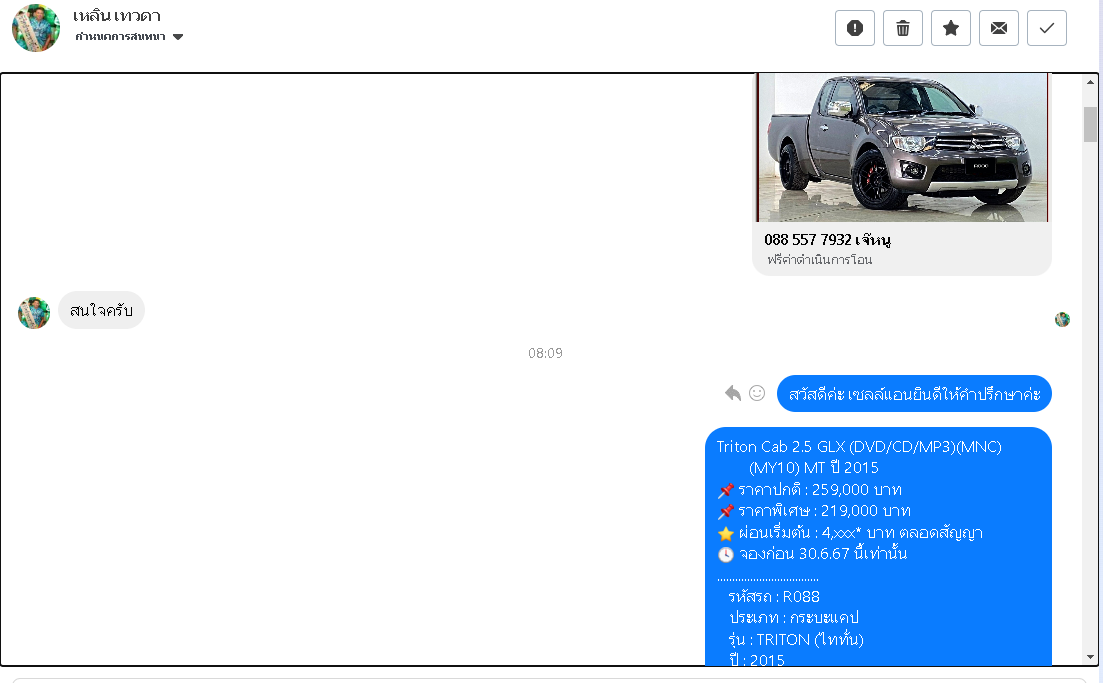This screenshot has width=1103, height=683.
Task: Click the ฟรีค่าดำเนินการโอน card subtitle
Action: click(x=820, y=260)
